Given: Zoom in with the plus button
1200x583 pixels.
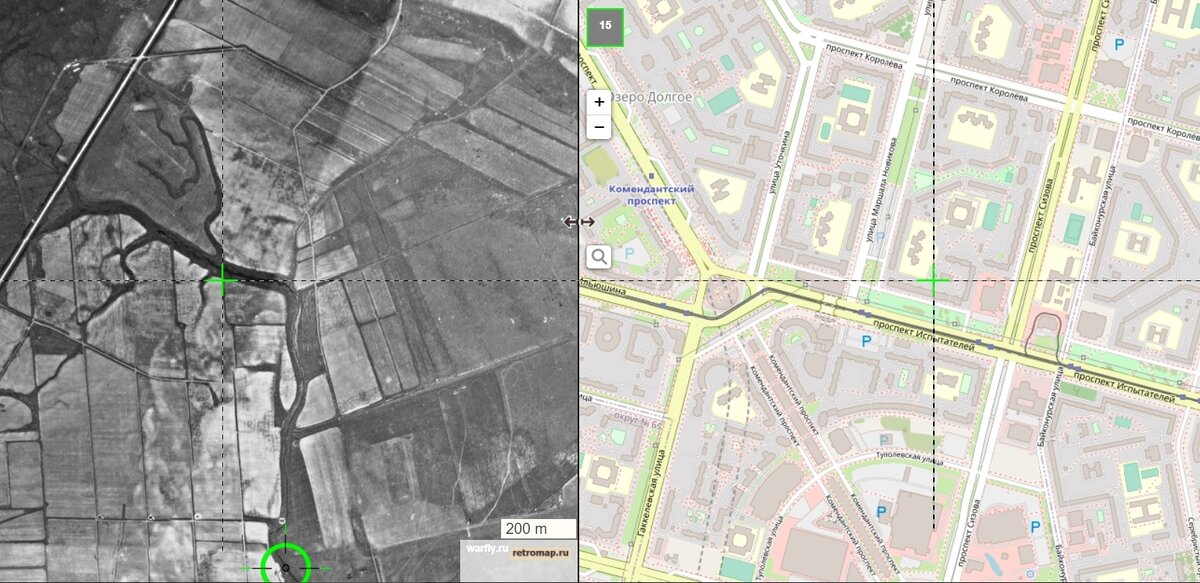Looking at the screenshot, I should 599,101.
